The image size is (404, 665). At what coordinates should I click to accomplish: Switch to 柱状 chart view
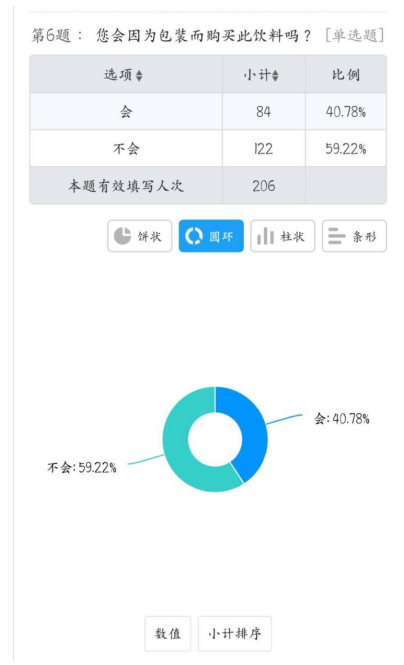pos(282,236)
